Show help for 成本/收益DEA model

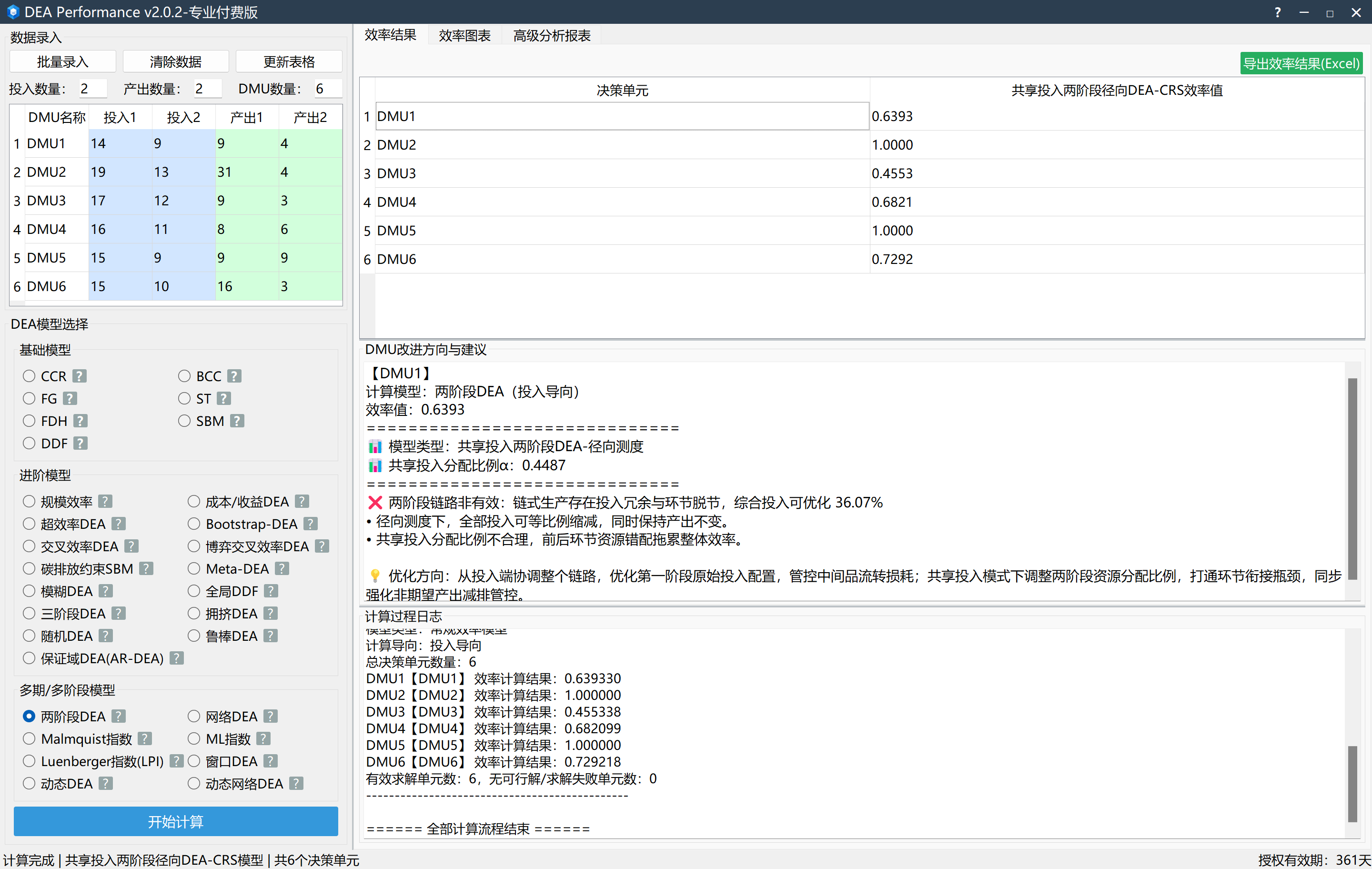302,502
